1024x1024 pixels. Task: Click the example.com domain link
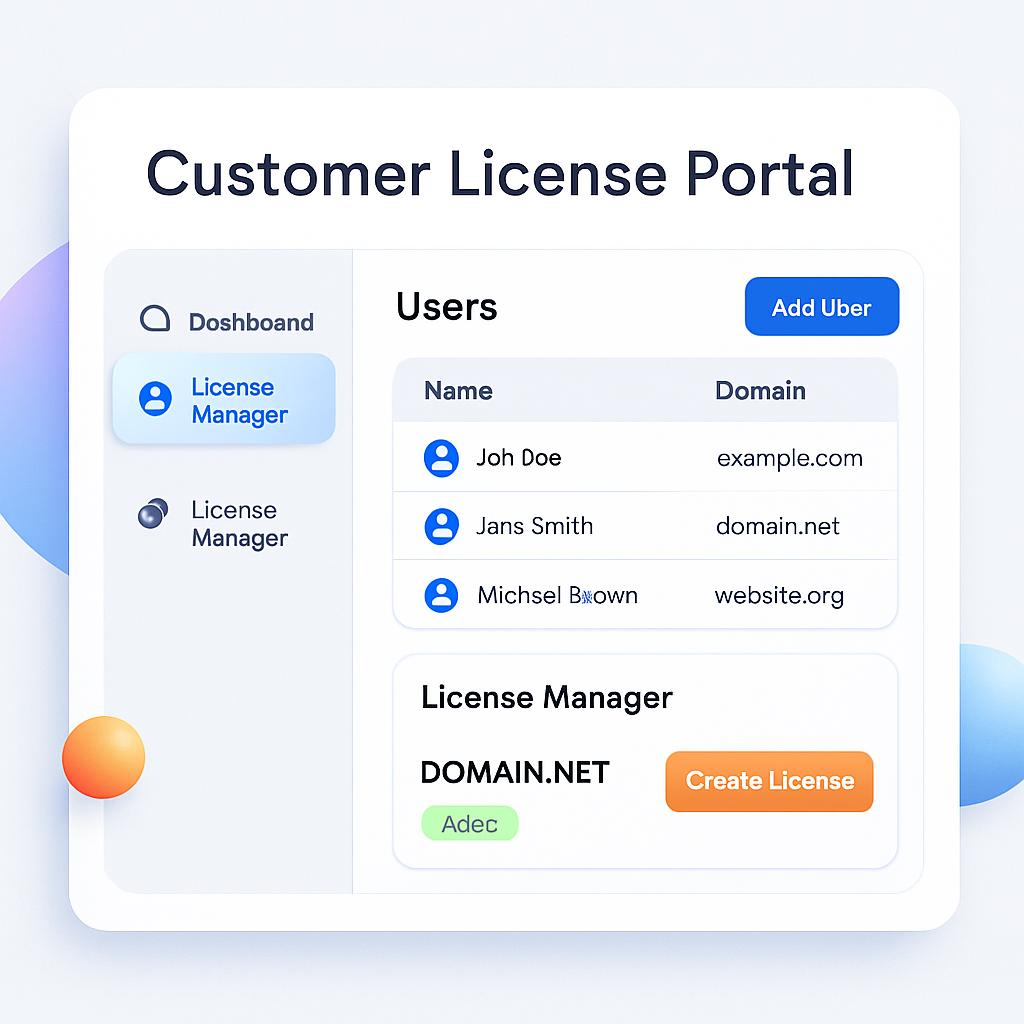[x=789, y=457]
